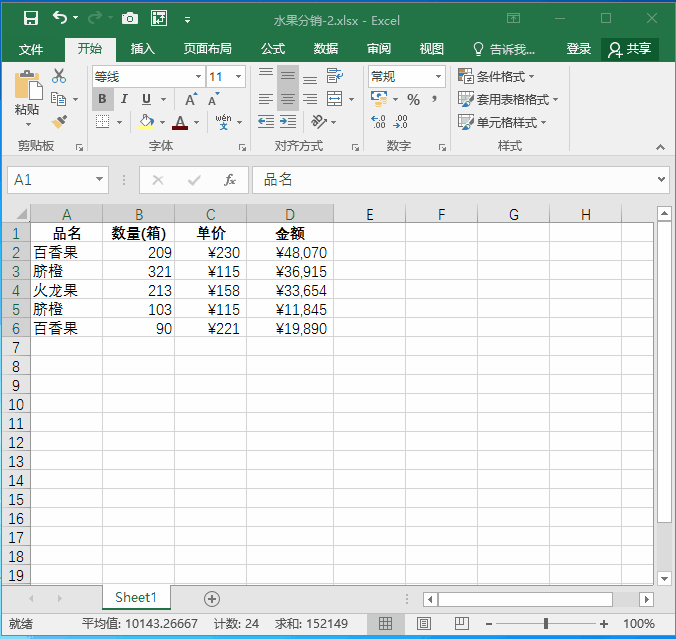Click the Cut scissors icon
Screen dimensions: 676x639
(59, 76)
